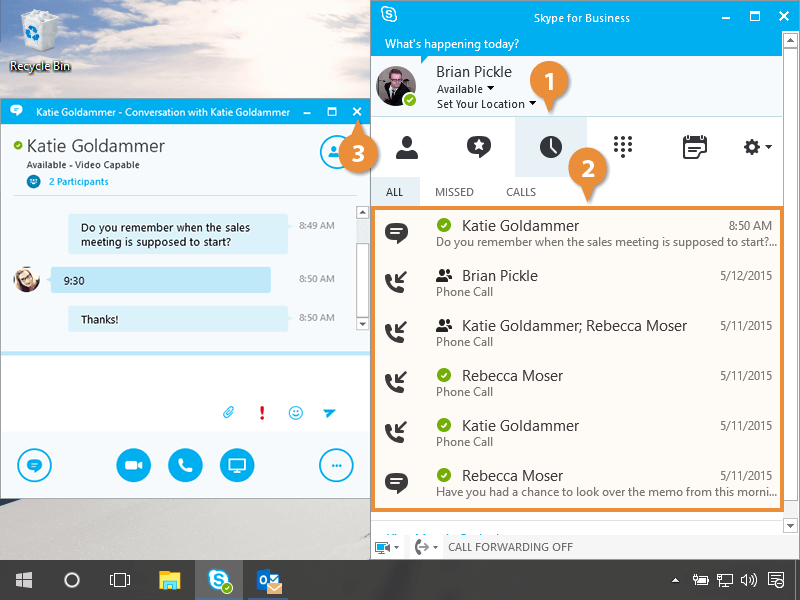
Task: Click the phone call button in conversation
Action: (185, 465)
